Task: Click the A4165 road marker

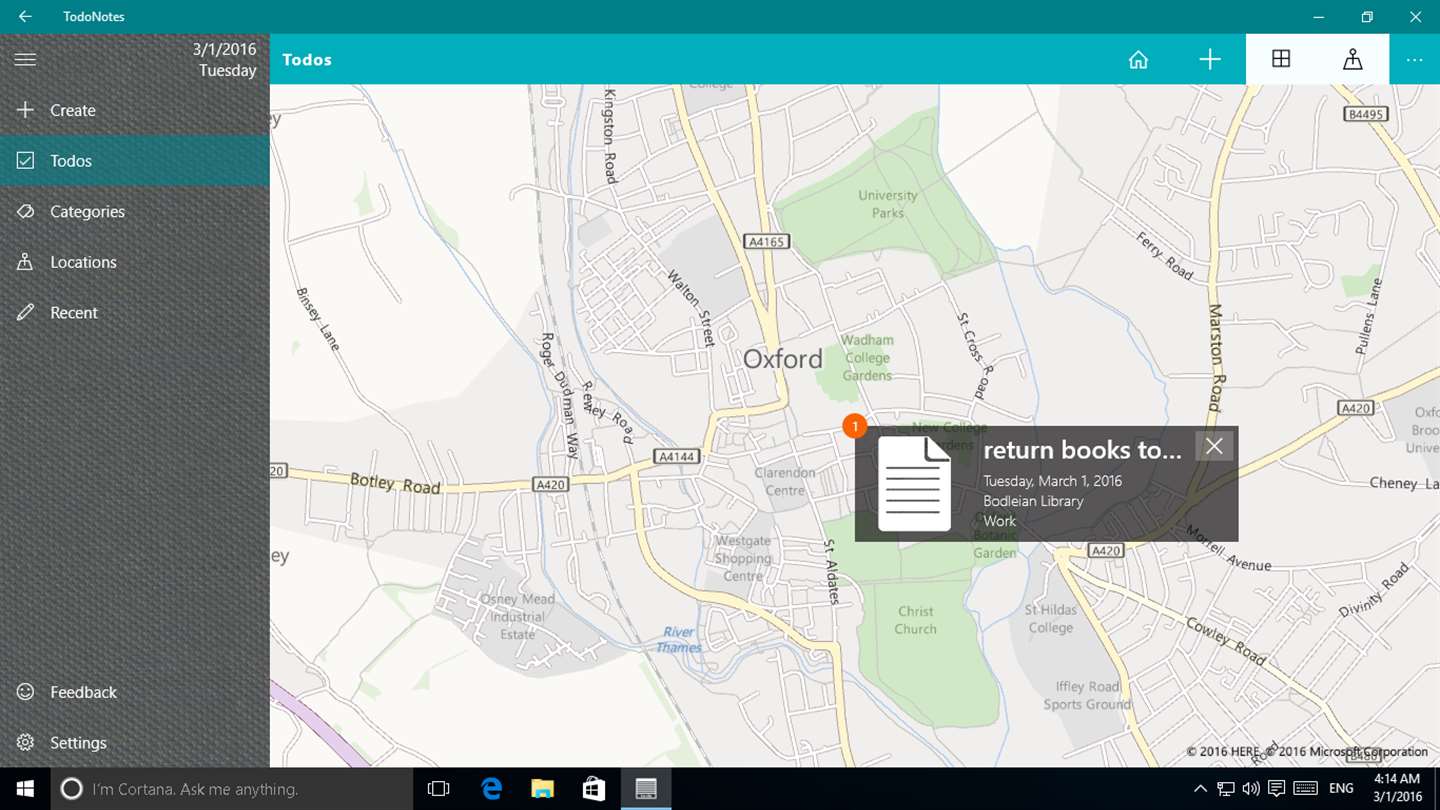Action: tap(767, 241)
